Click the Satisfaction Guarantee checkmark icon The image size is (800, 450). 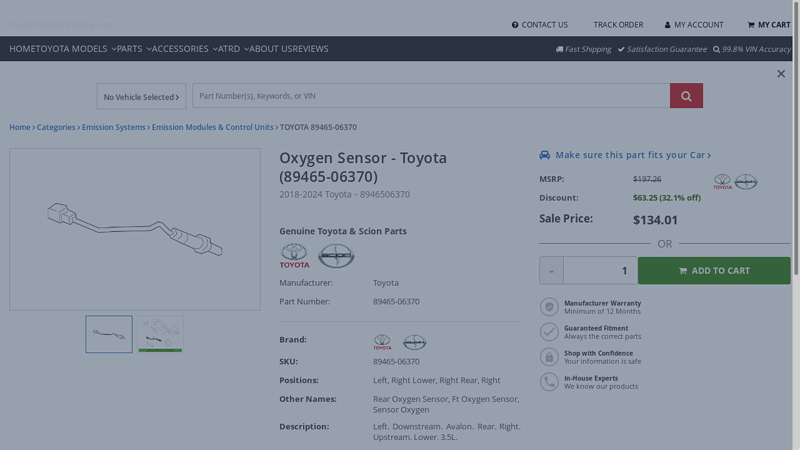tap(621, 49)
